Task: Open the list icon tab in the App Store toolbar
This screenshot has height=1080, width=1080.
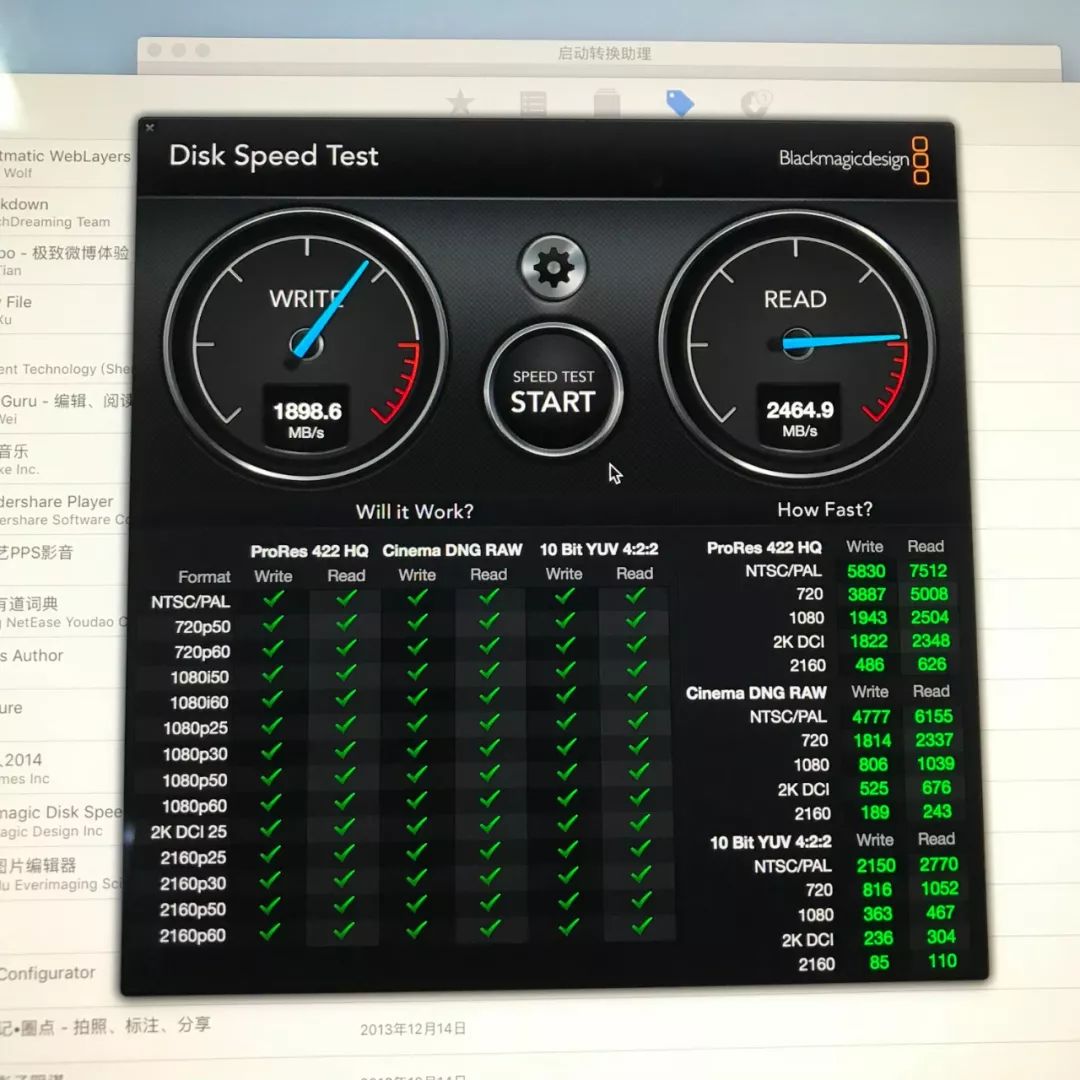Action: tap(533, 104)
